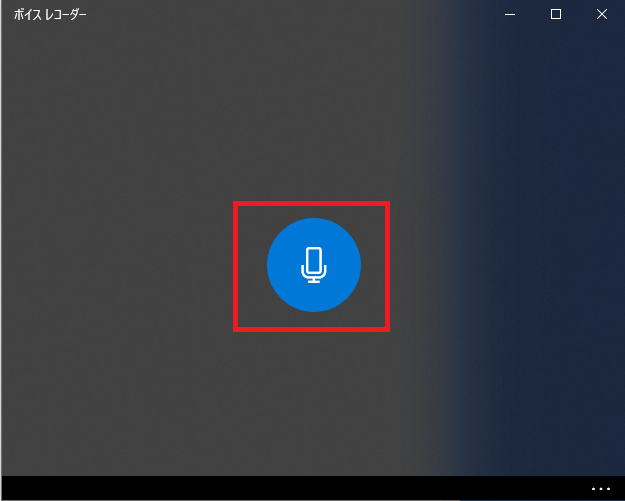
Task: Show the See more ellipsis menu
Action: [x=601, y=489]
